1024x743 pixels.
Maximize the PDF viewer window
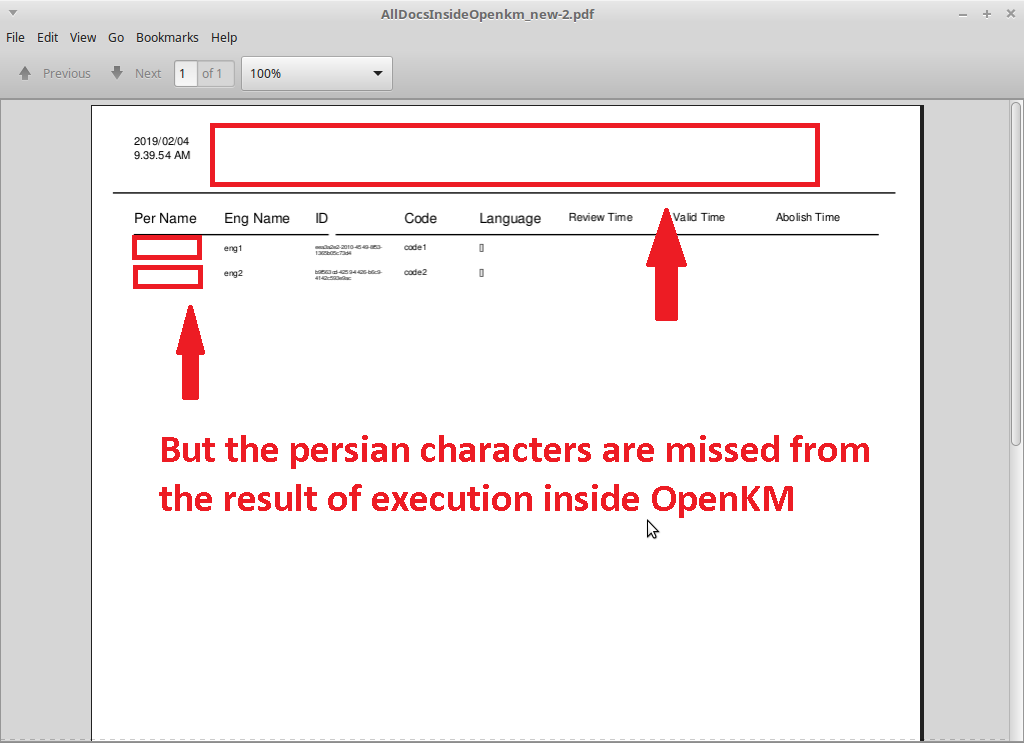pos(986,14)
